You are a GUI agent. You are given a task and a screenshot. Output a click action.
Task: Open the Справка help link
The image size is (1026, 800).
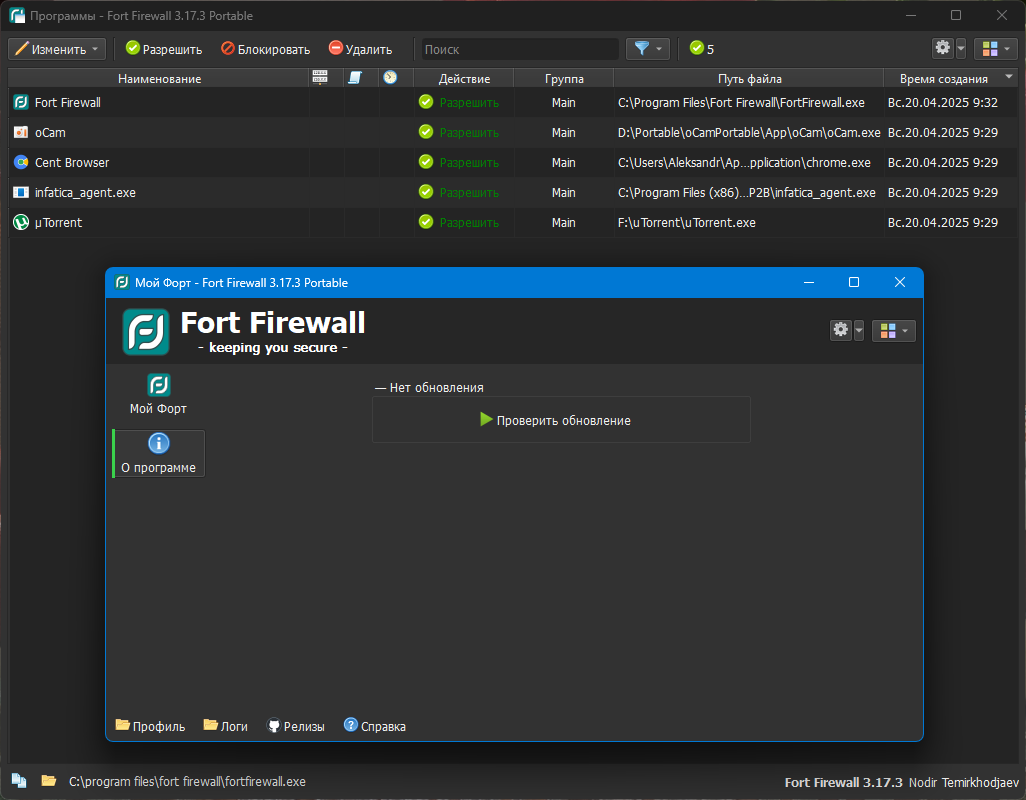(374, 726)
